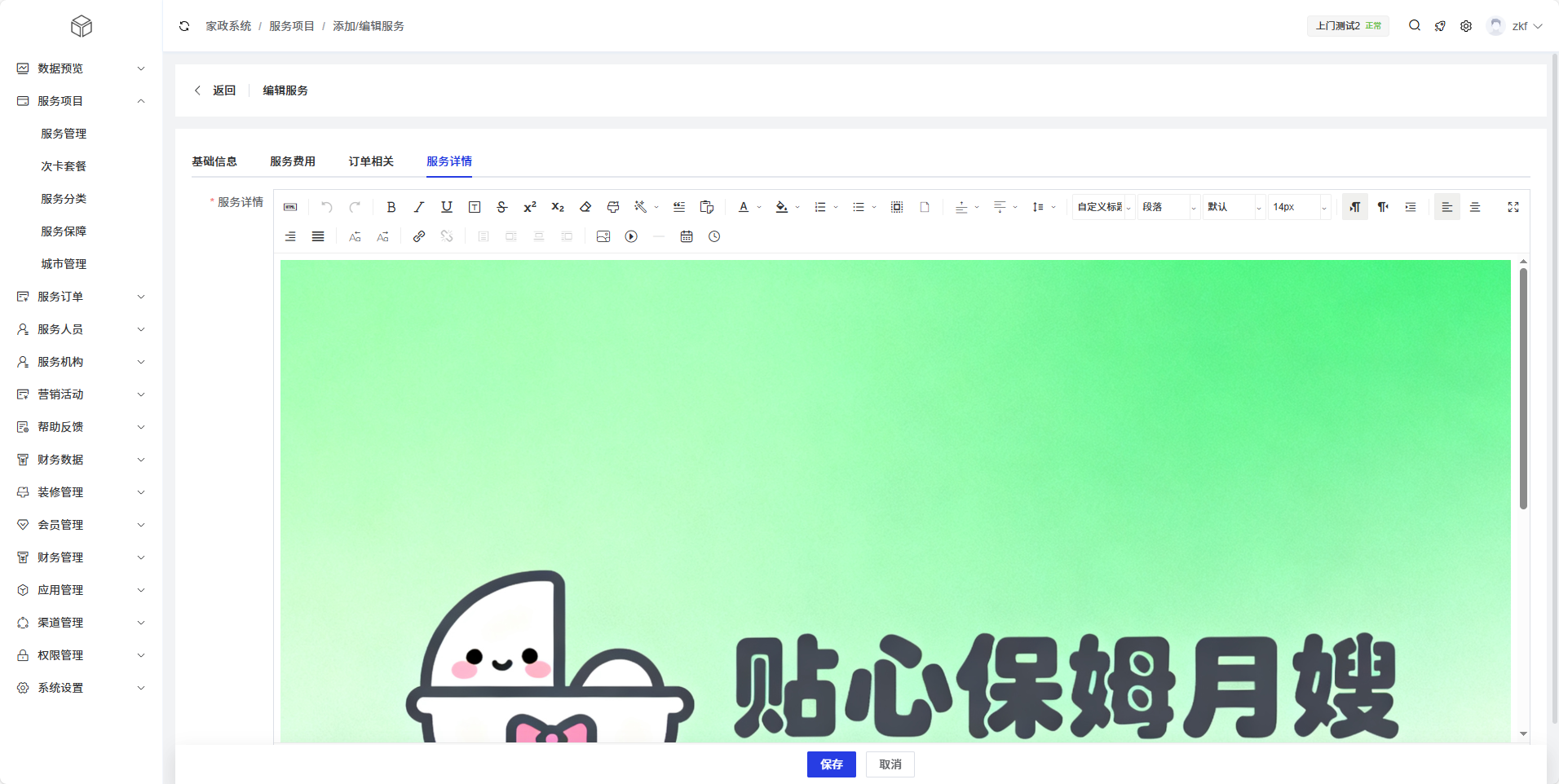Insert a blockquote
The height and width of the screenshot is (784, 1559).
coord(679,207)
